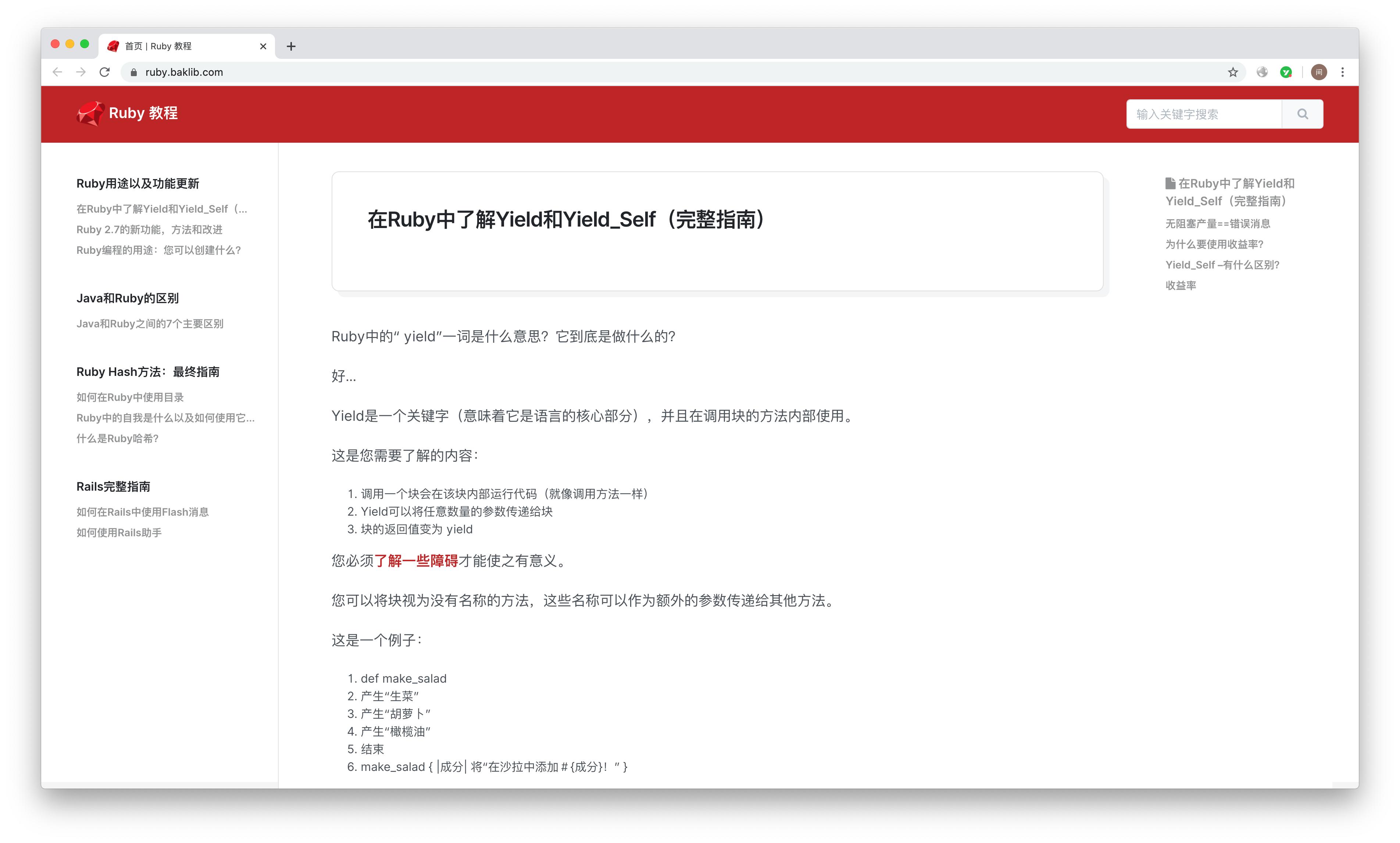The image size is (1400, 843).
Task: Open Ruby Hash方法：最终指南 category
Action: 147,371
